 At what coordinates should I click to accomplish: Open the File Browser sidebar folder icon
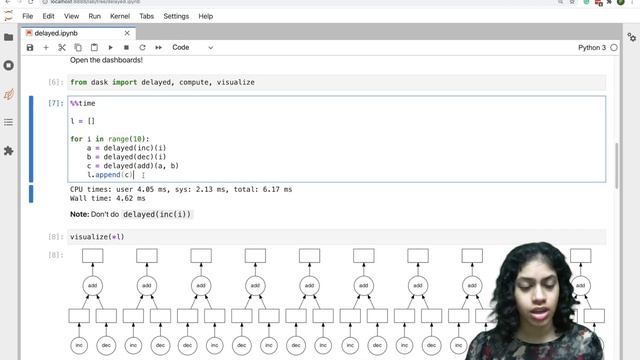point(9,37)
